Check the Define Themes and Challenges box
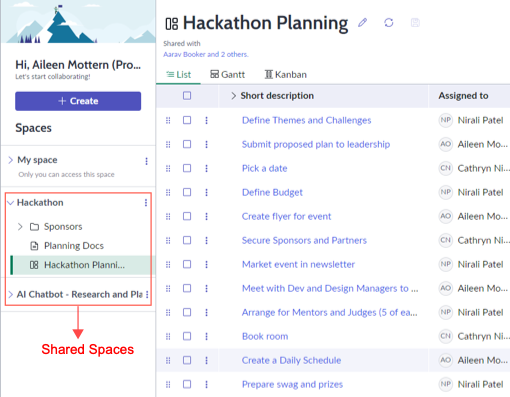This screenshot has width=510, height=397. click(x=187, y=120)
